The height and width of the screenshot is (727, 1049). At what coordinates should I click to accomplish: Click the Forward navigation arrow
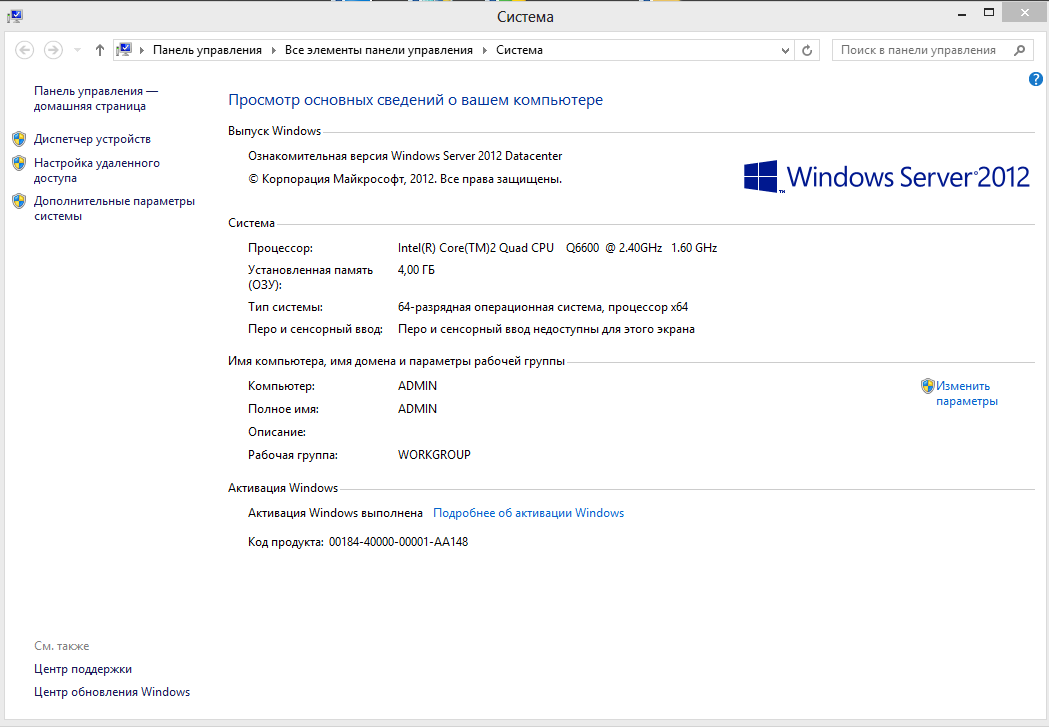53,50
